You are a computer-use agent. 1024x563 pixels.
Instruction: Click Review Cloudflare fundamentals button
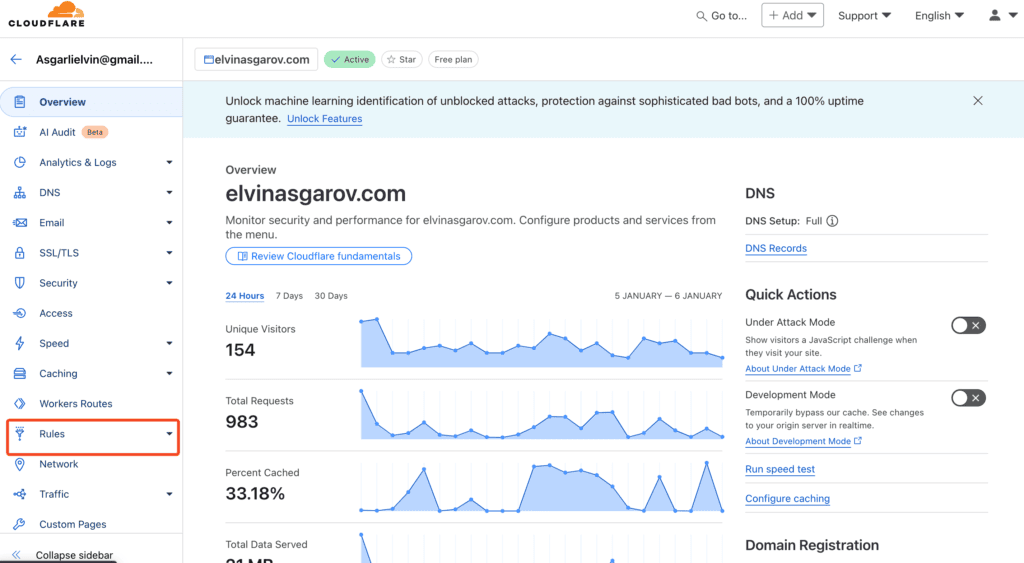pyautogui.click(x=319, y=256)
